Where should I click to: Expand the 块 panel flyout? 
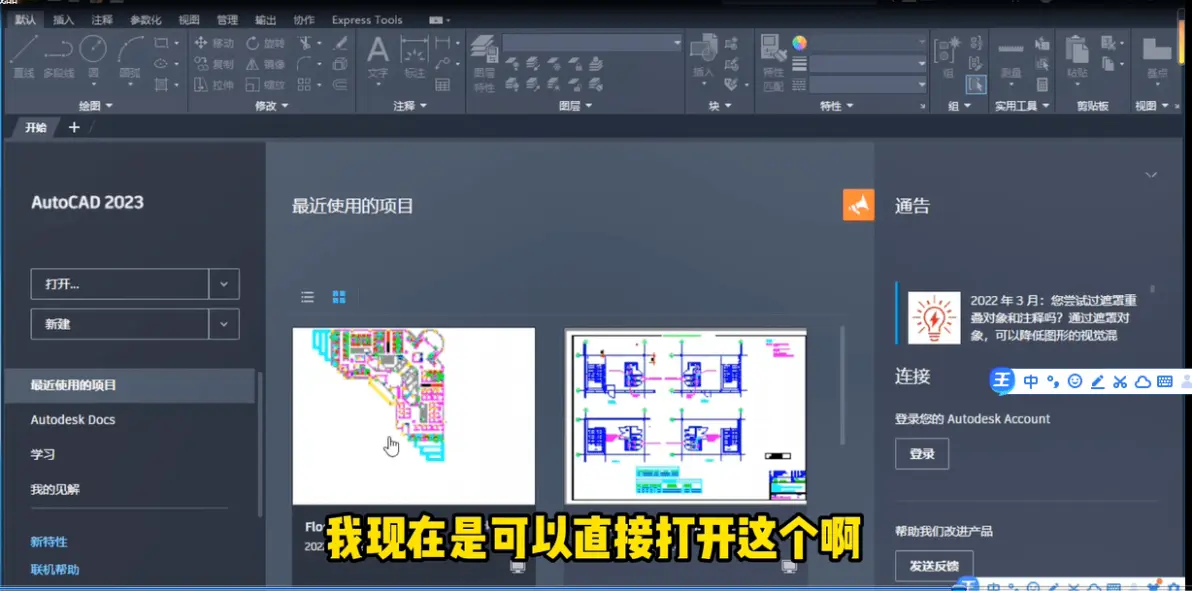718,106
